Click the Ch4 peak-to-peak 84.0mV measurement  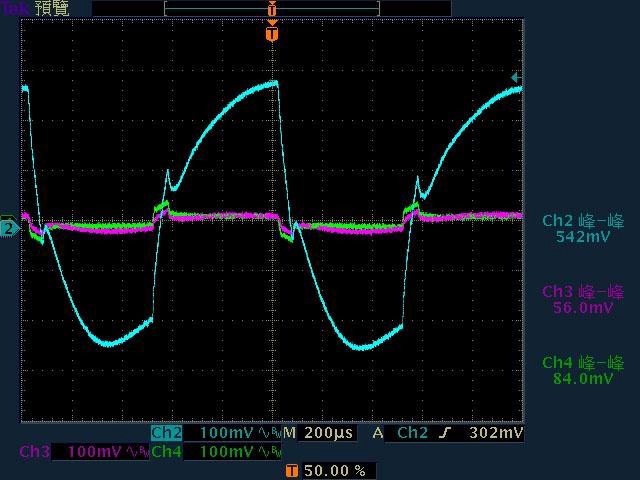(x=583, y=370)
